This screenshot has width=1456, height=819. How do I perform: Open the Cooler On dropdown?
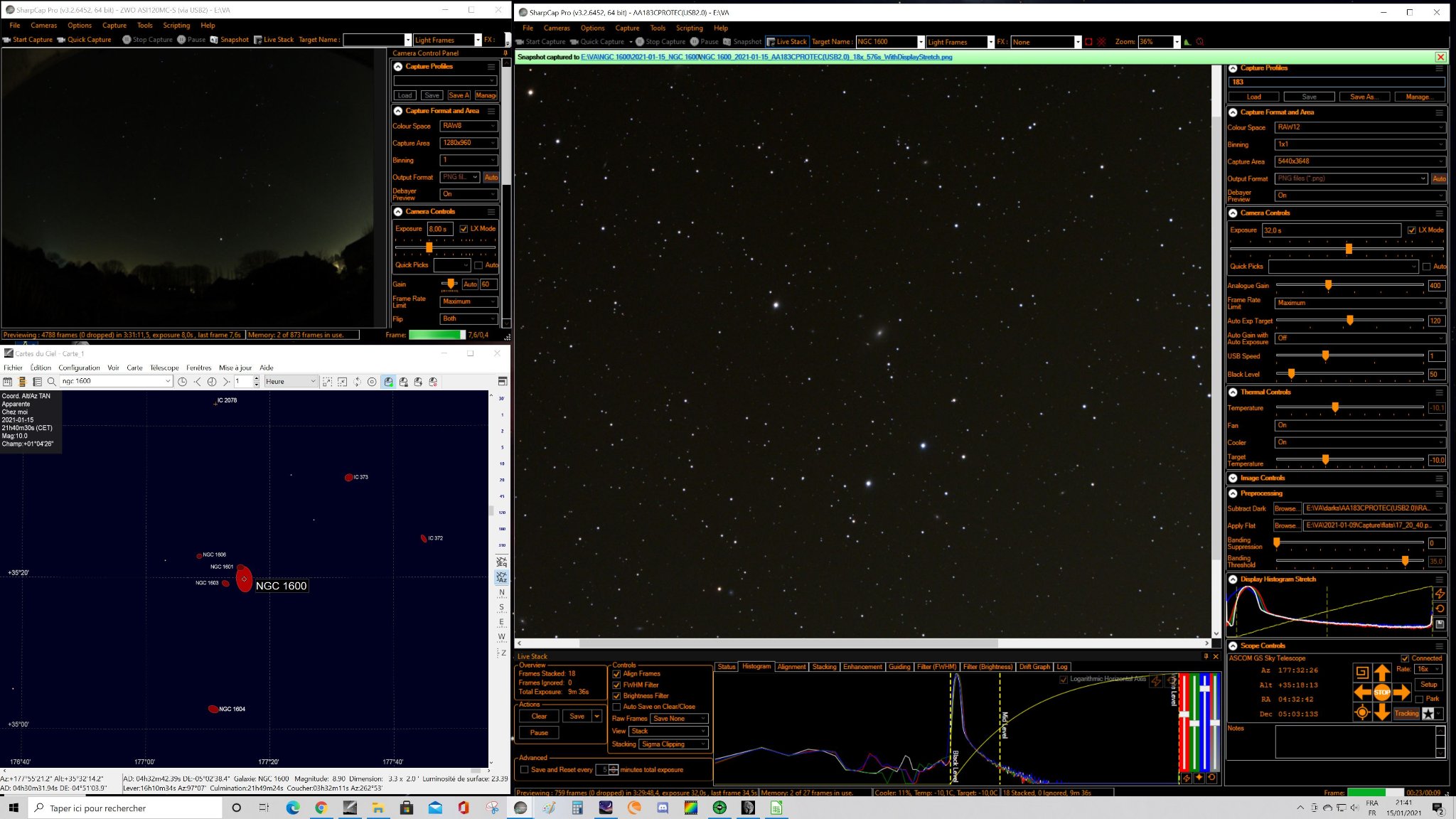[x=1360, y=442]
